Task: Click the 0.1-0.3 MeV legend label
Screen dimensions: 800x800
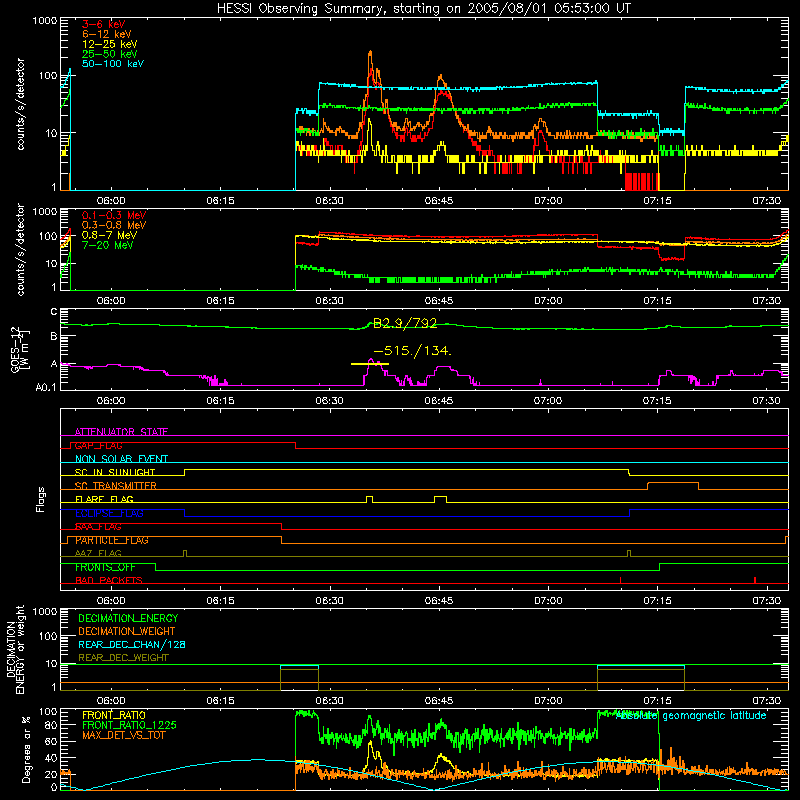Action: [x=114, y=215]
